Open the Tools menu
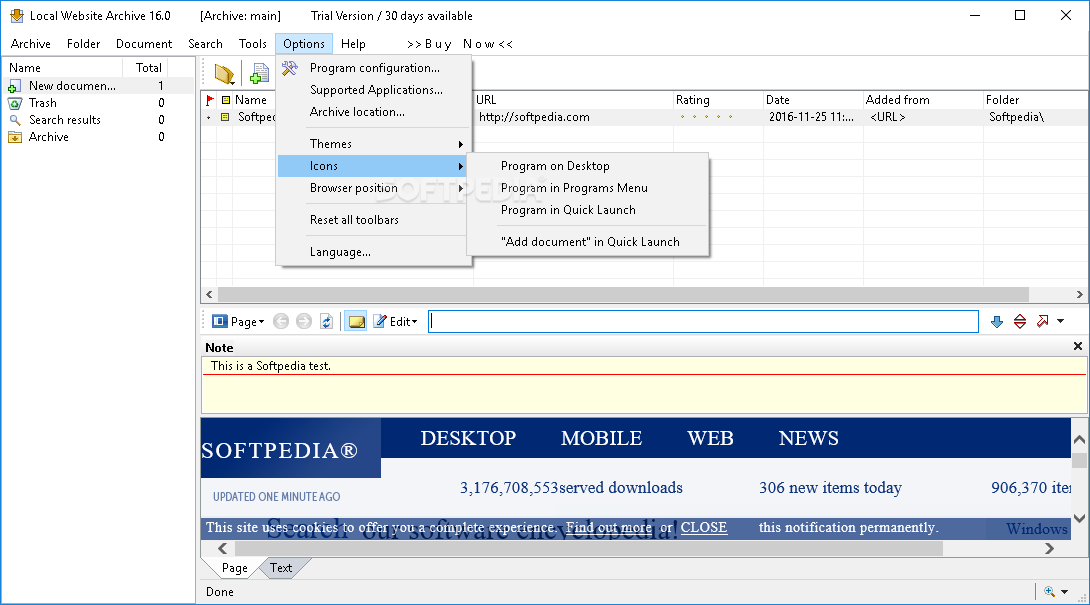This screenshot has height=605, width=1090. click(253, 44)
